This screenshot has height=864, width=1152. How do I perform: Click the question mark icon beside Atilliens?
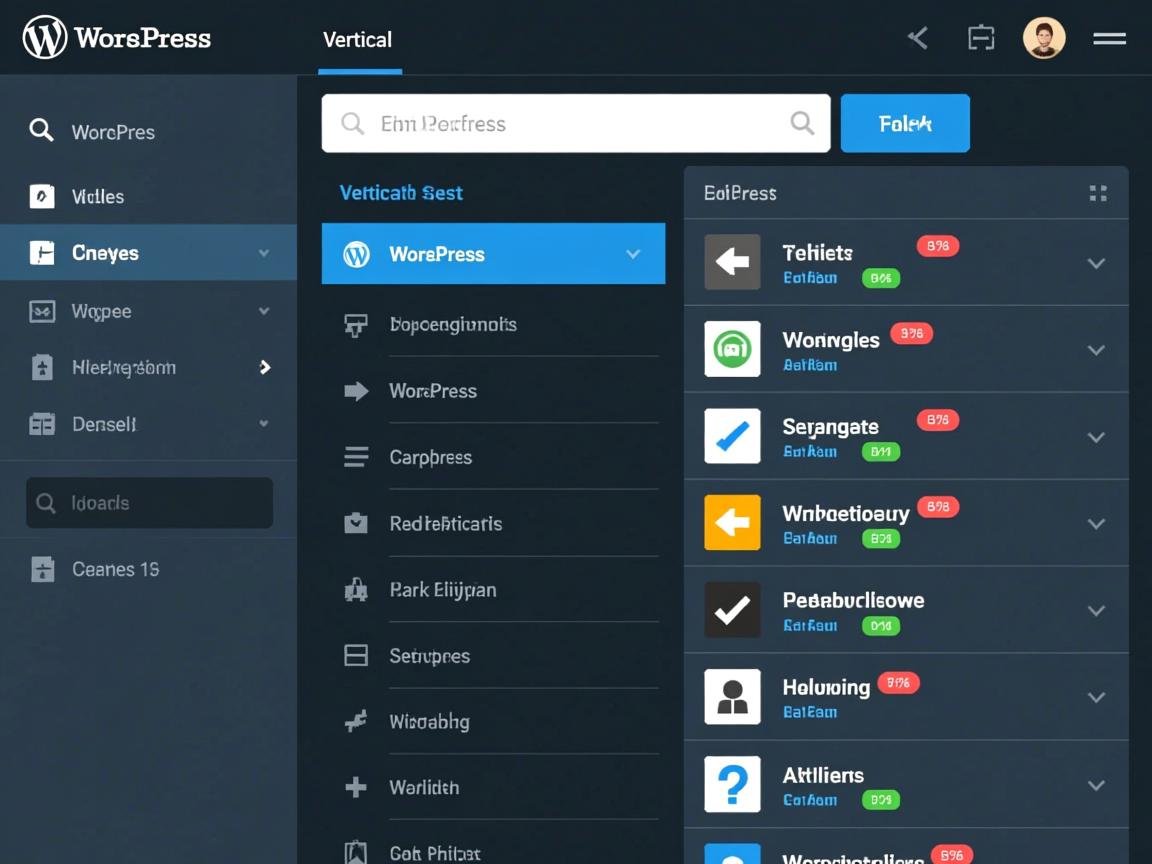tap(732, 784)
